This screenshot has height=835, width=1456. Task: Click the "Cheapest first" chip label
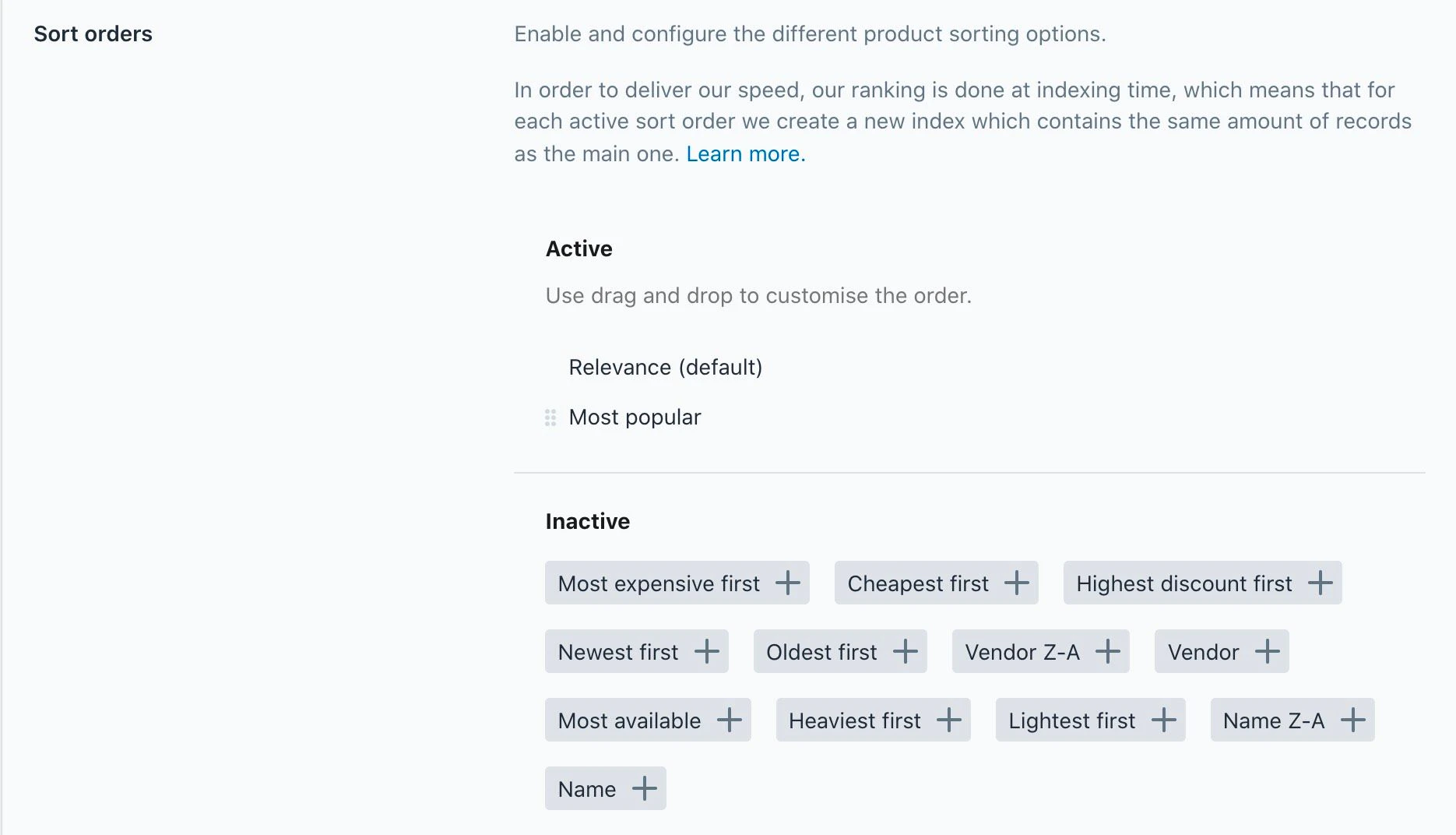tap(918, 583)
